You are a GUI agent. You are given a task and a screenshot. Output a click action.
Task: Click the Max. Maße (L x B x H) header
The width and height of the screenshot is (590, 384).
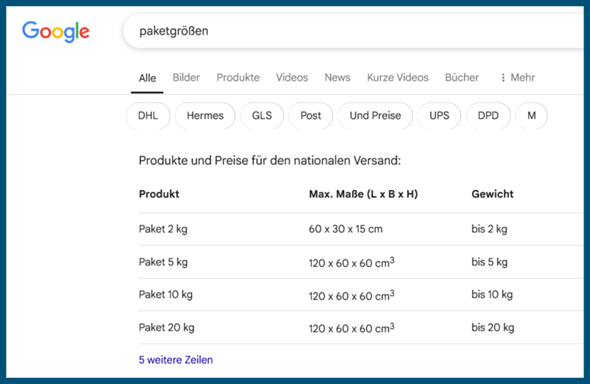[363, 194]
